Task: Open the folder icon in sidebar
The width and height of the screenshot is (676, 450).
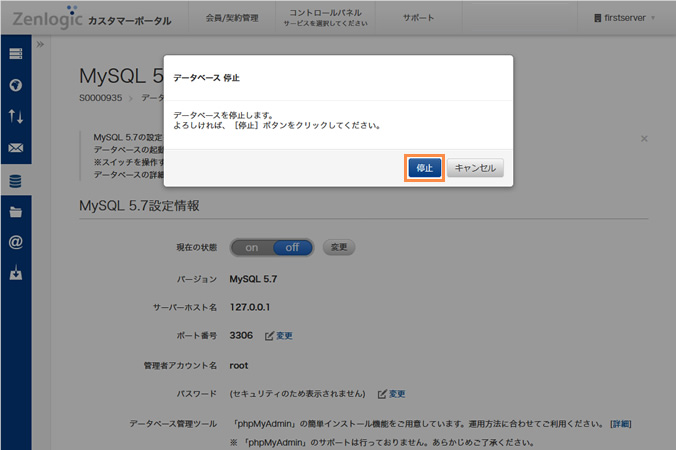Action: (x=15, y=212)
